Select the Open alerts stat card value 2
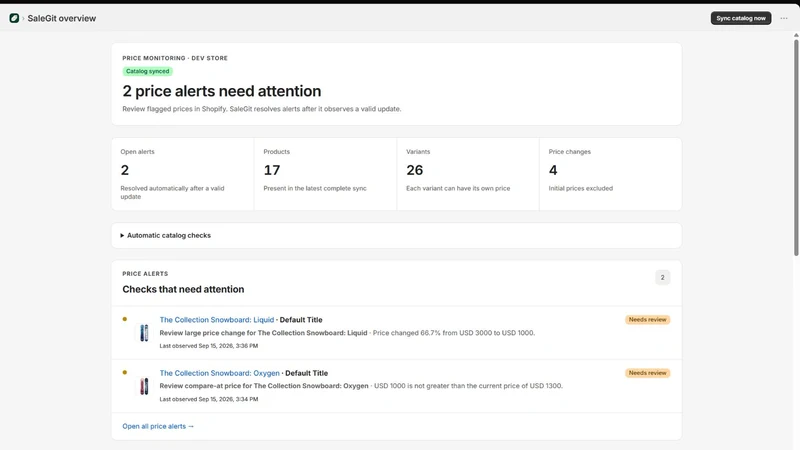This screenshot has height=450, width=800. (x=125, y=170)
